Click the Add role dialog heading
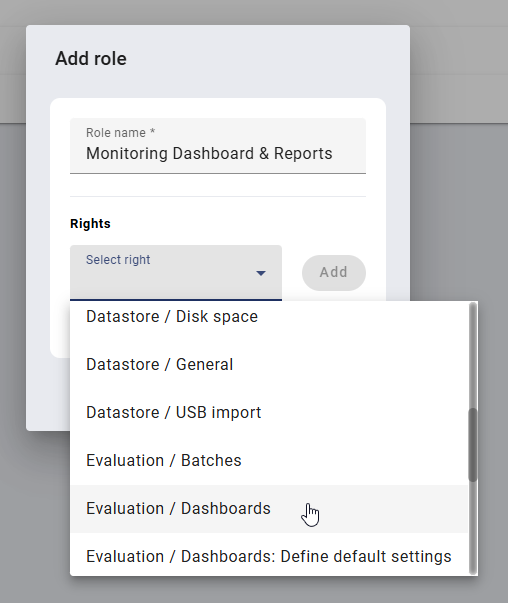508x603 pixels. (x=91, y=59)
